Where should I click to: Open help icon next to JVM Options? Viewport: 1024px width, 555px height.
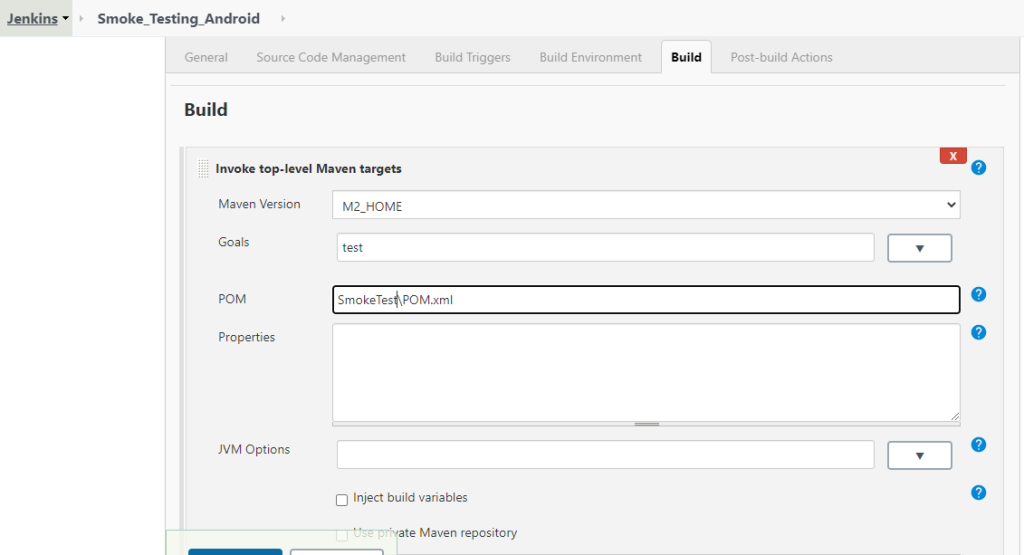point(978,445)
